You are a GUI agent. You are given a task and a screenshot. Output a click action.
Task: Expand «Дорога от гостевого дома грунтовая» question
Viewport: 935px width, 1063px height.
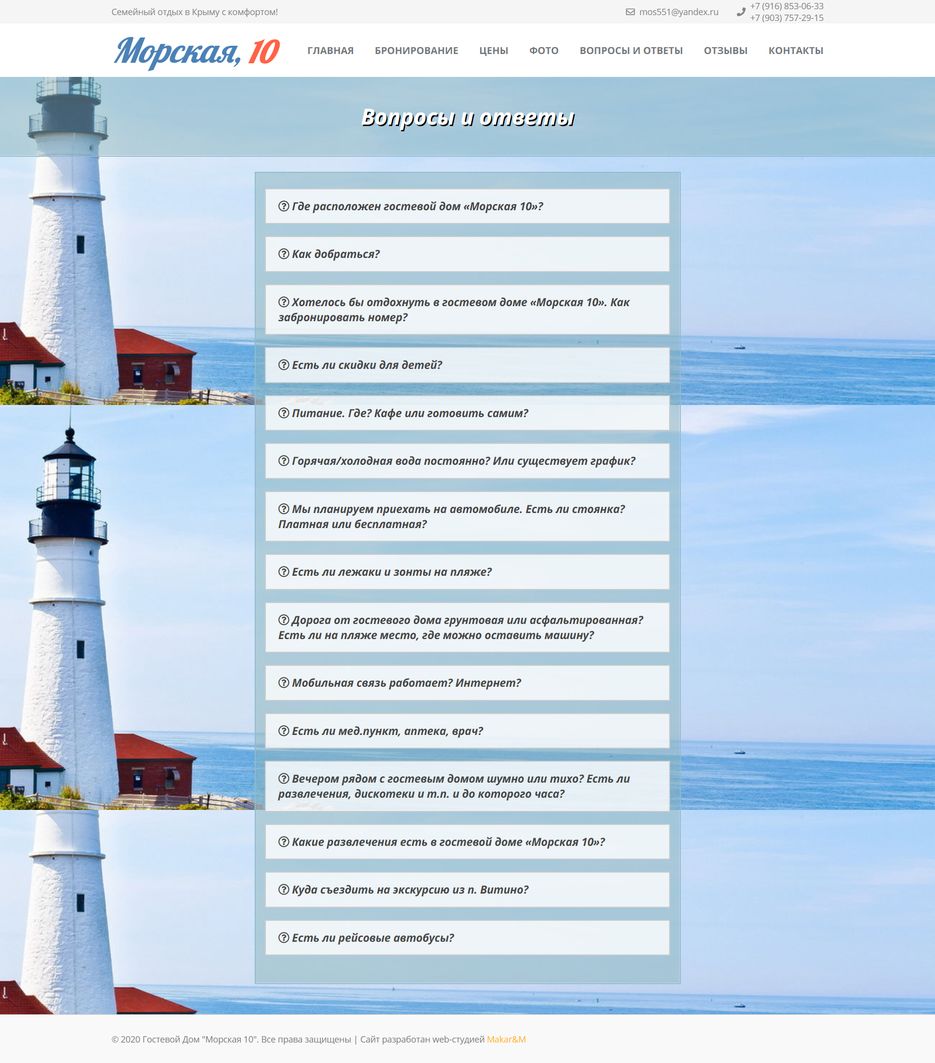tap(467, 627)
